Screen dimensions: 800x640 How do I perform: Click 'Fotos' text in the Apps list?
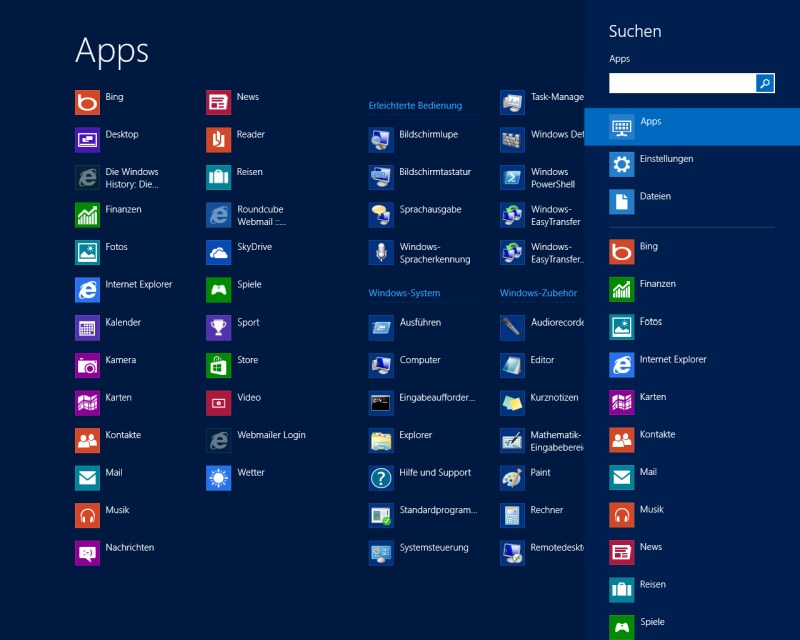coord(116,247)
